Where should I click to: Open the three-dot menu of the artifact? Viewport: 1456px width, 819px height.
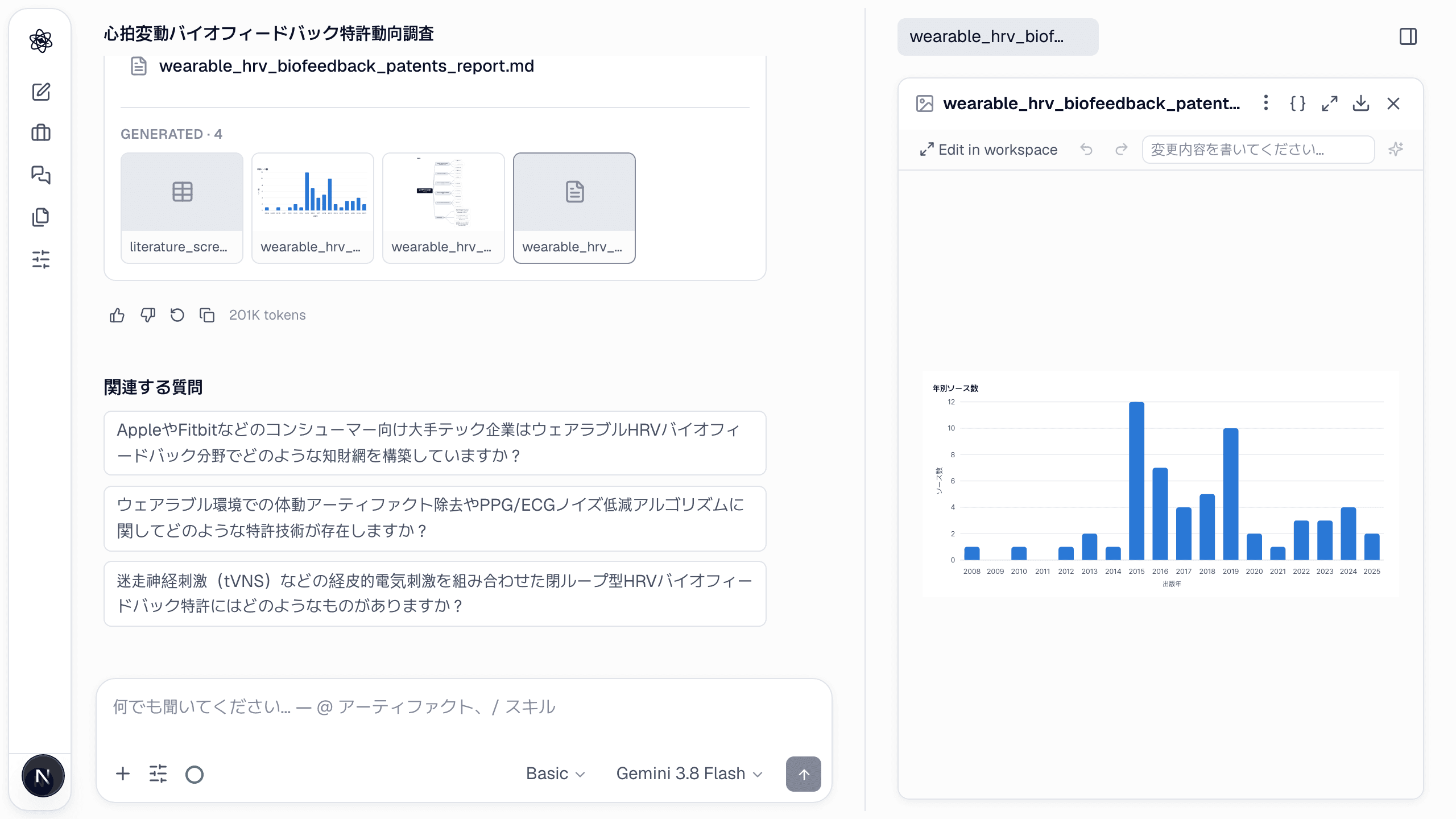pyautogui.click(x=1265, y=103)
